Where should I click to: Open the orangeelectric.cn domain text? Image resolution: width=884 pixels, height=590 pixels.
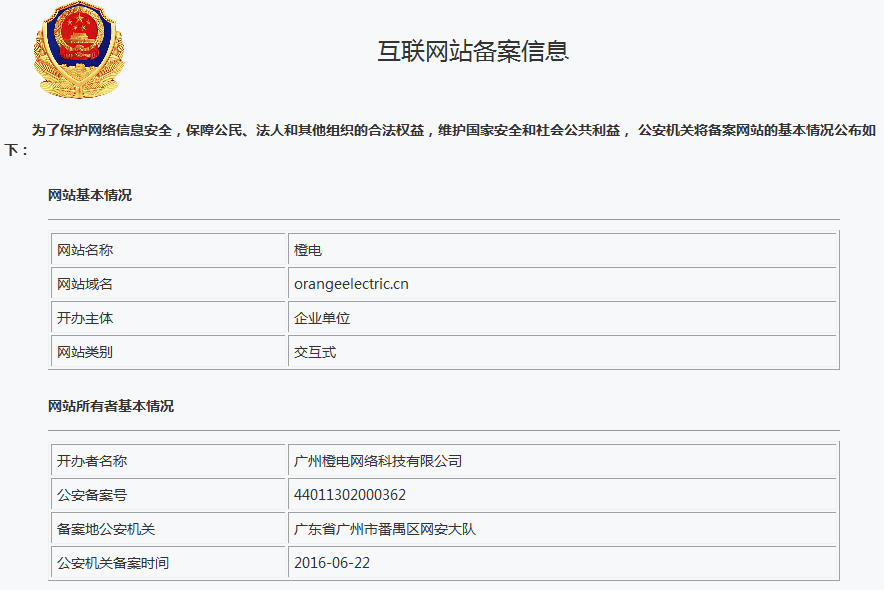point(351,284)
